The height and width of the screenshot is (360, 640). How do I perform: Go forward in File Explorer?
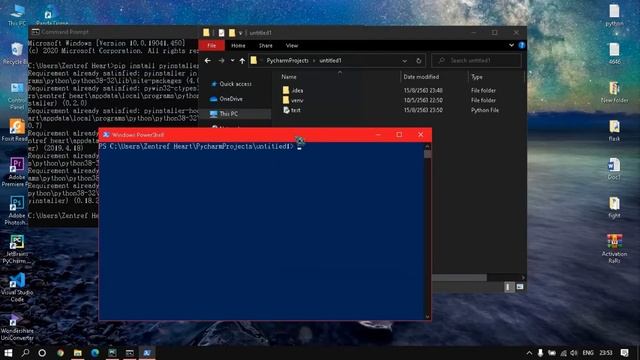coord(221,60)
